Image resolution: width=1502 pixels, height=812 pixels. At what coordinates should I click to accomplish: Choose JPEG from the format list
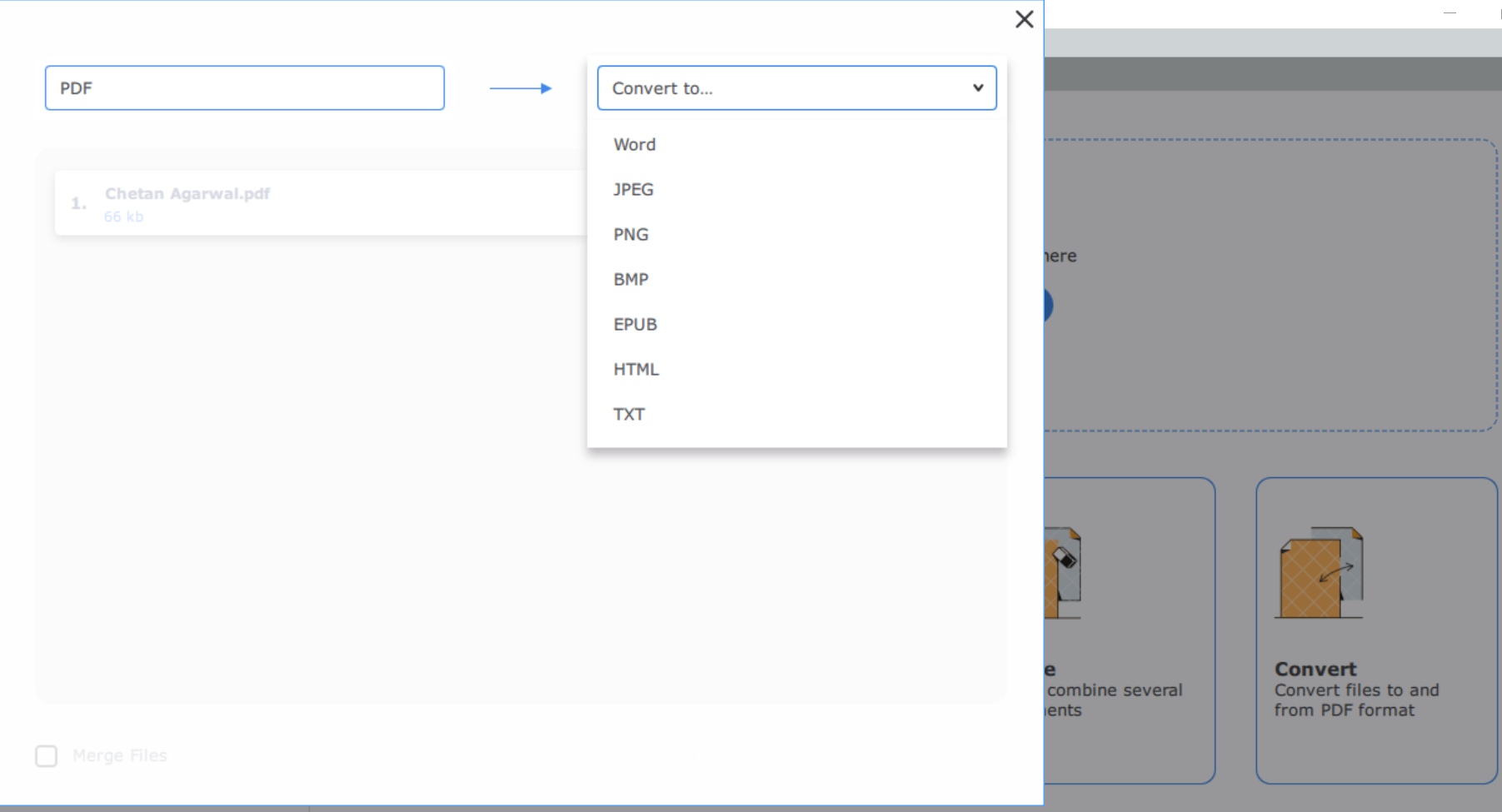click(x=633, y=189)
